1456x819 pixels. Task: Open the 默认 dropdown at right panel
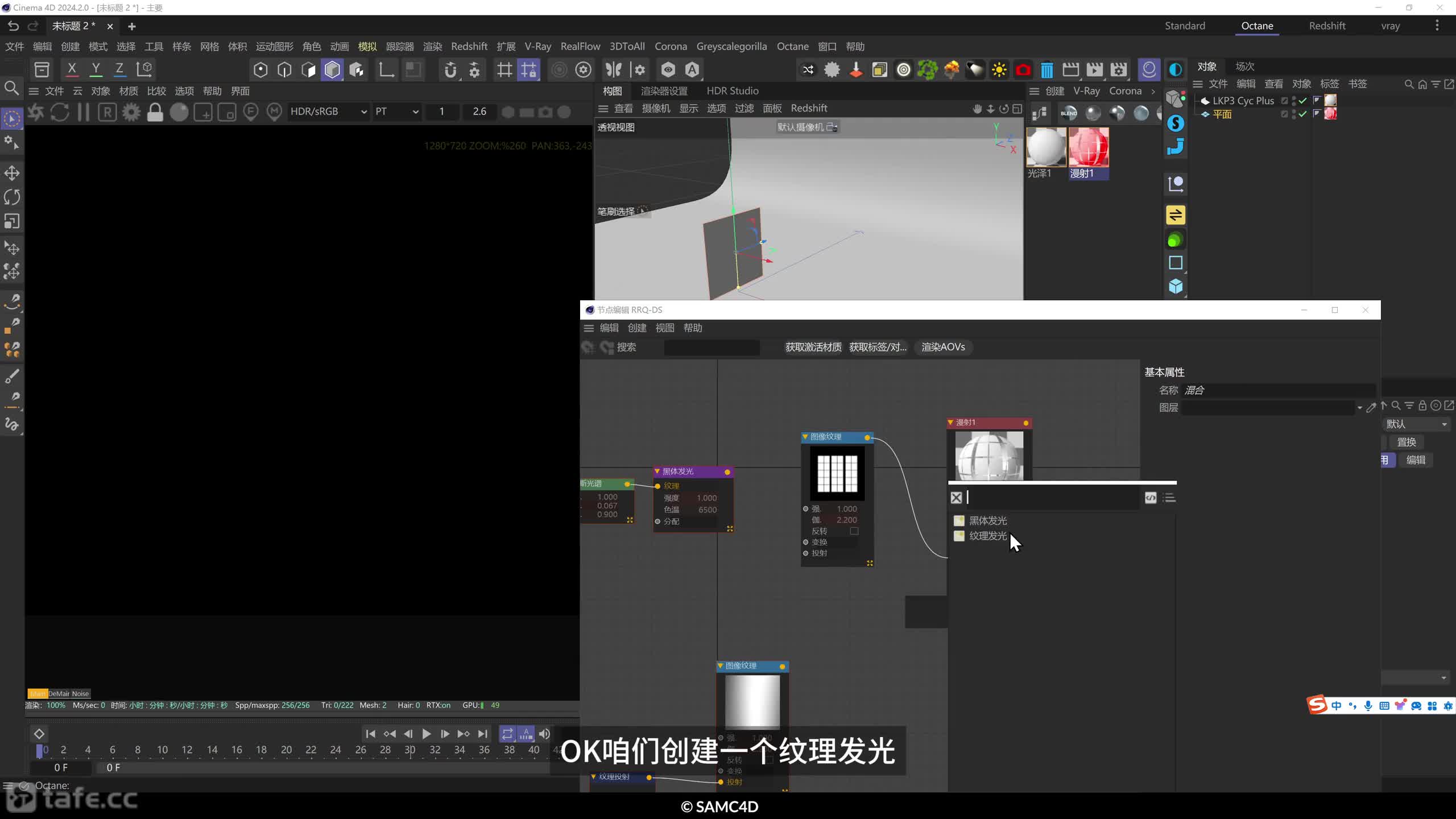1416,424
